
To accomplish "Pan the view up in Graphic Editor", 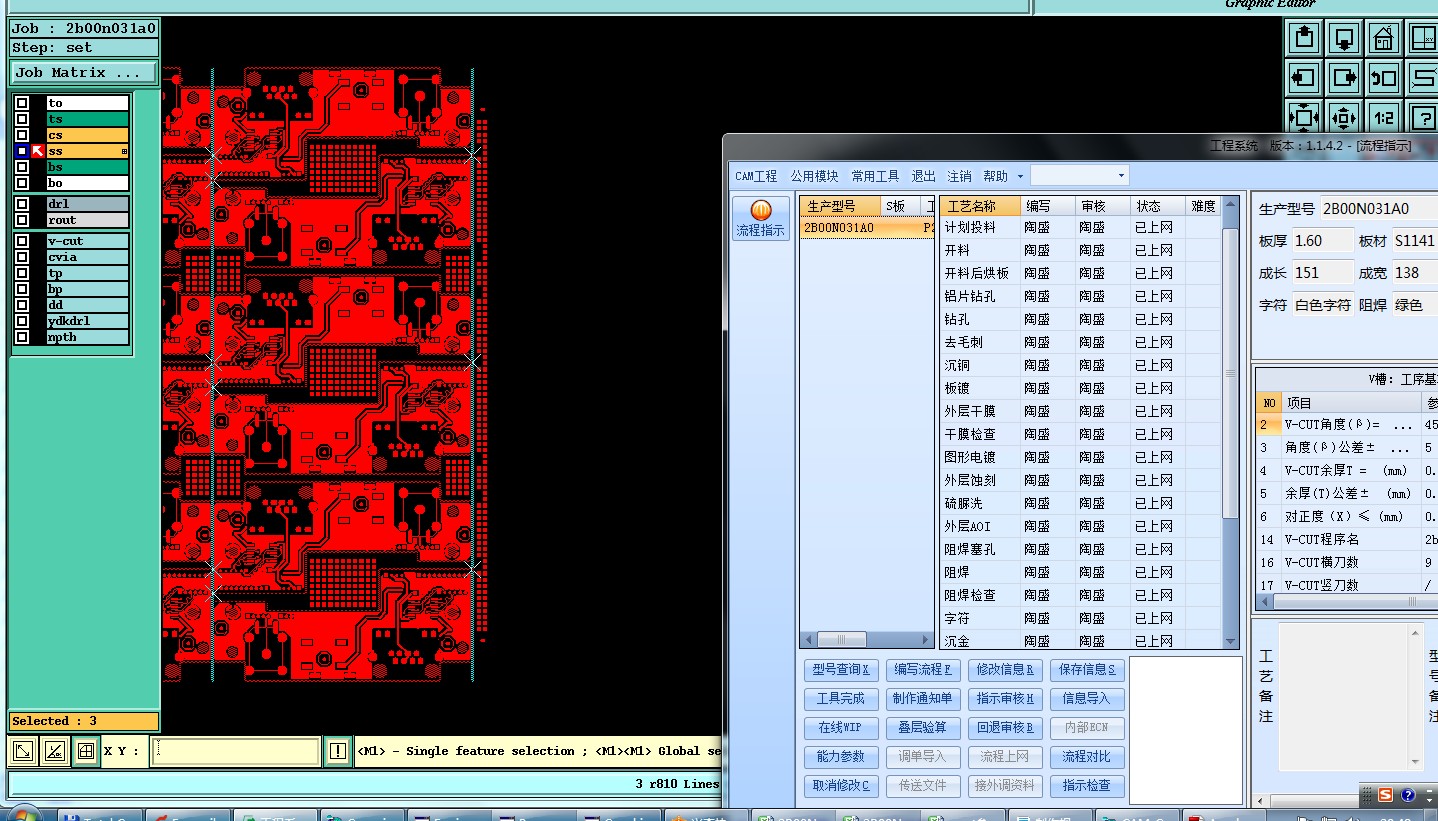I will click(1304, 39).
